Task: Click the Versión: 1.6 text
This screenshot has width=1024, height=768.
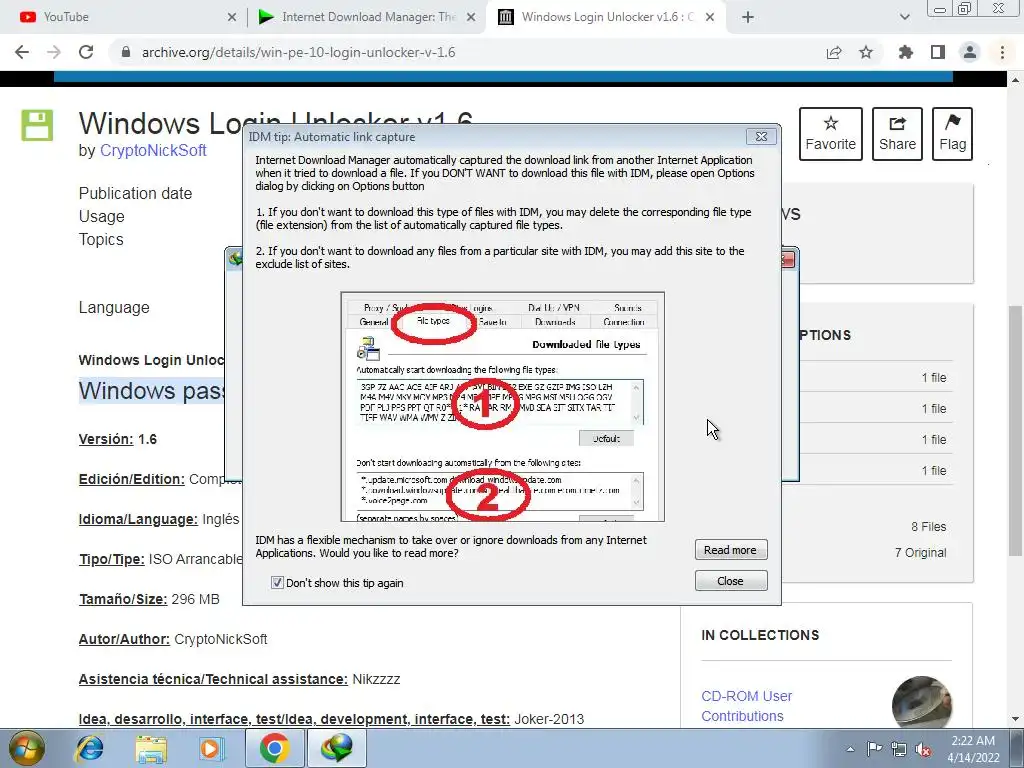Action: pyautogui.click(x=118, y=439)
